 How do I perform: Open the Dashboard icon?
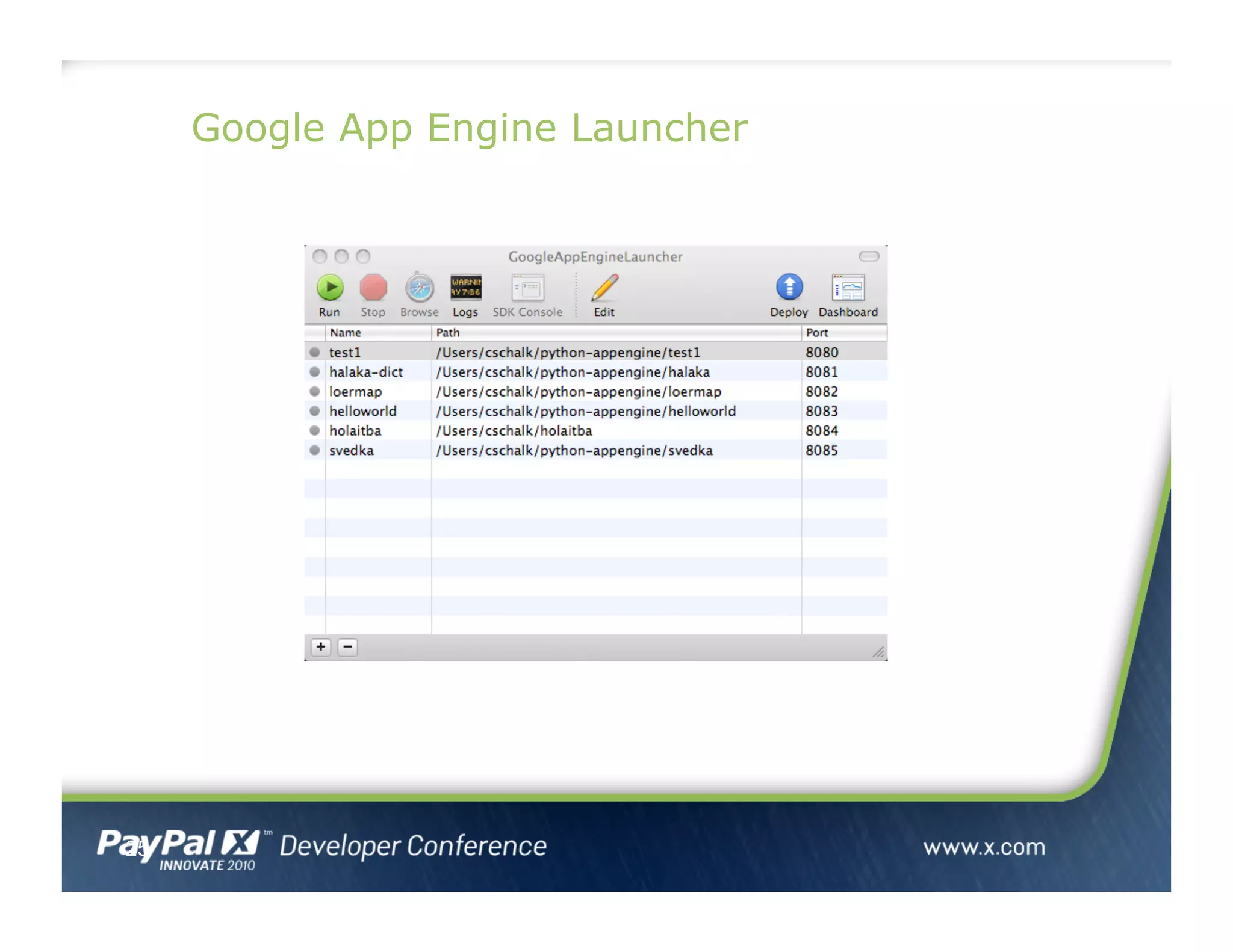click(848, 288)
